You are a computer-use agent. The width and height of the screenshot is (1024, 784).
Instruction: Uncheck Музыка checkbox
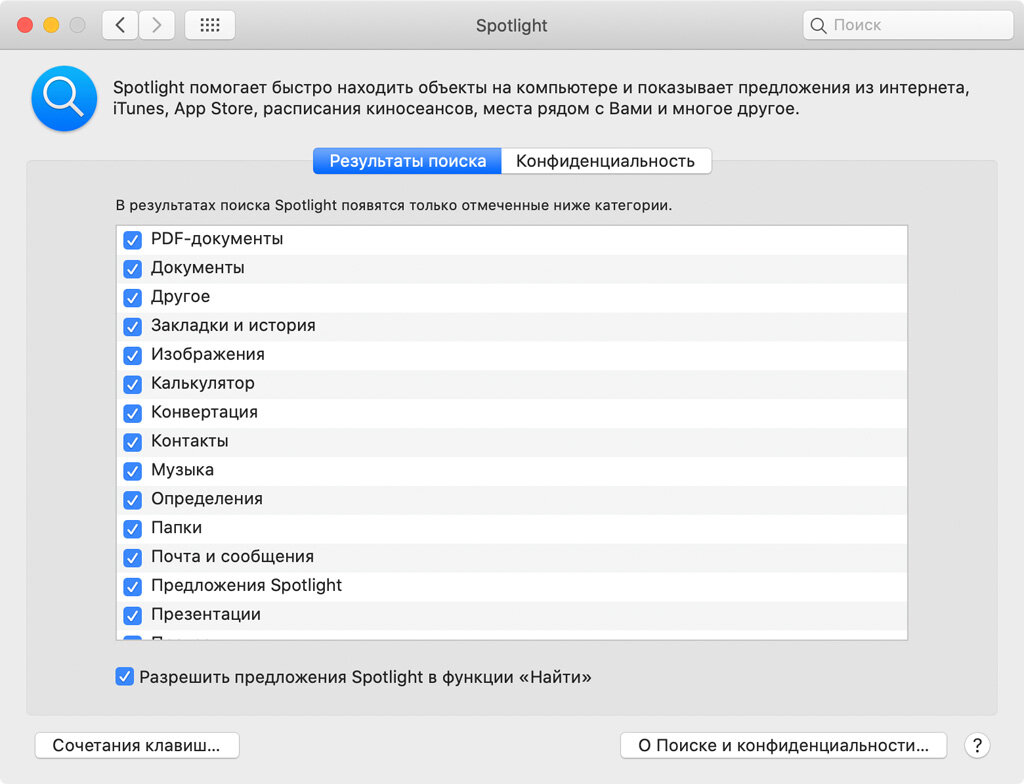point(133,470)
